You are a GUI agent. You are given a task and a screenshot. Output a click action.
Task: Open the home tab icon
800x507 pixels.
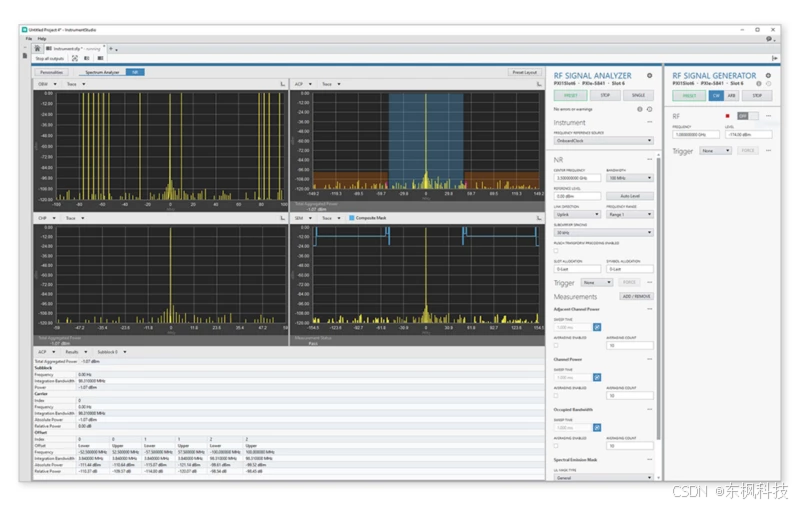coord(37,48)
